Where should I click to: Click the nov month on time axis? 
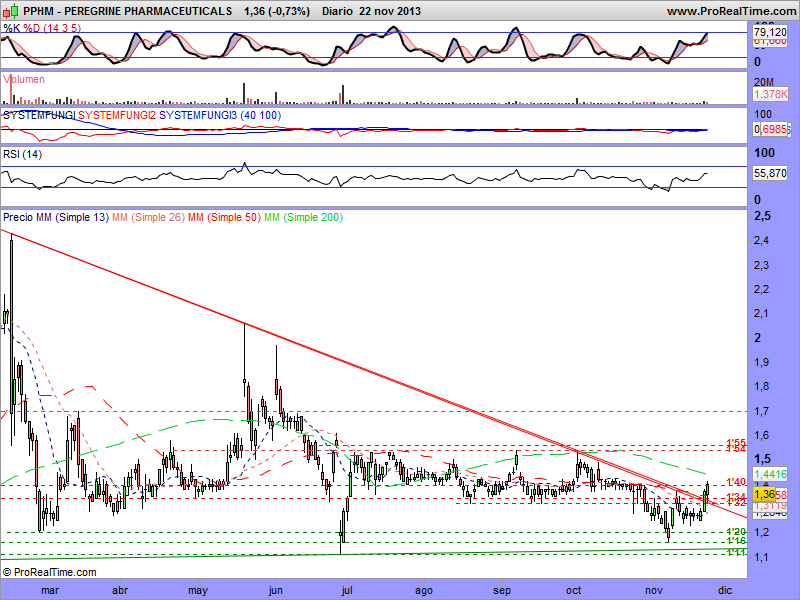click(654, 590)
